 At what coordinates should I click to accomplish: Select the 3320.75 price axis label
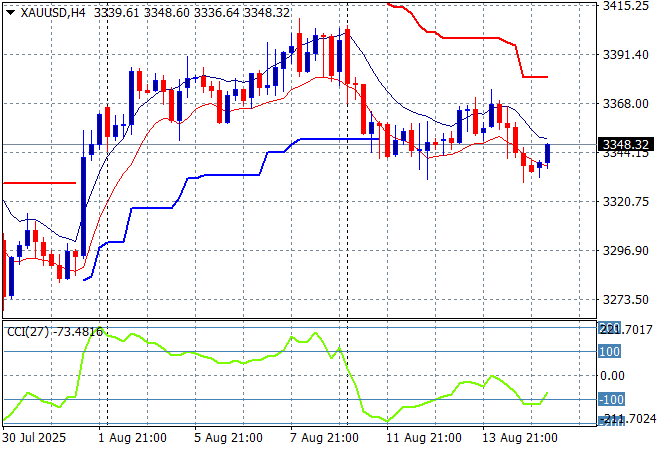tap(626, 202)
